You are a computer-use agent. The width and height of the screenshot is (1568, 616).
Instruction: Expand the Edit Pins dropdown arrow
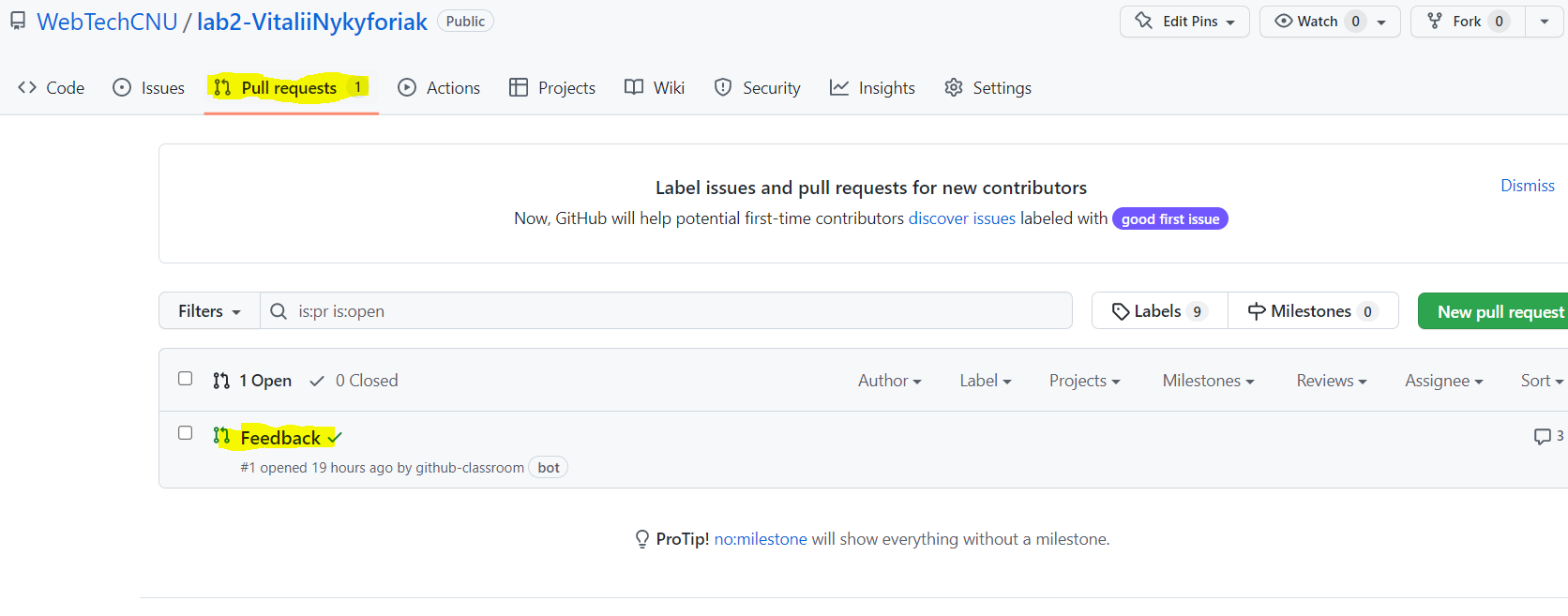click(1230, 23)
